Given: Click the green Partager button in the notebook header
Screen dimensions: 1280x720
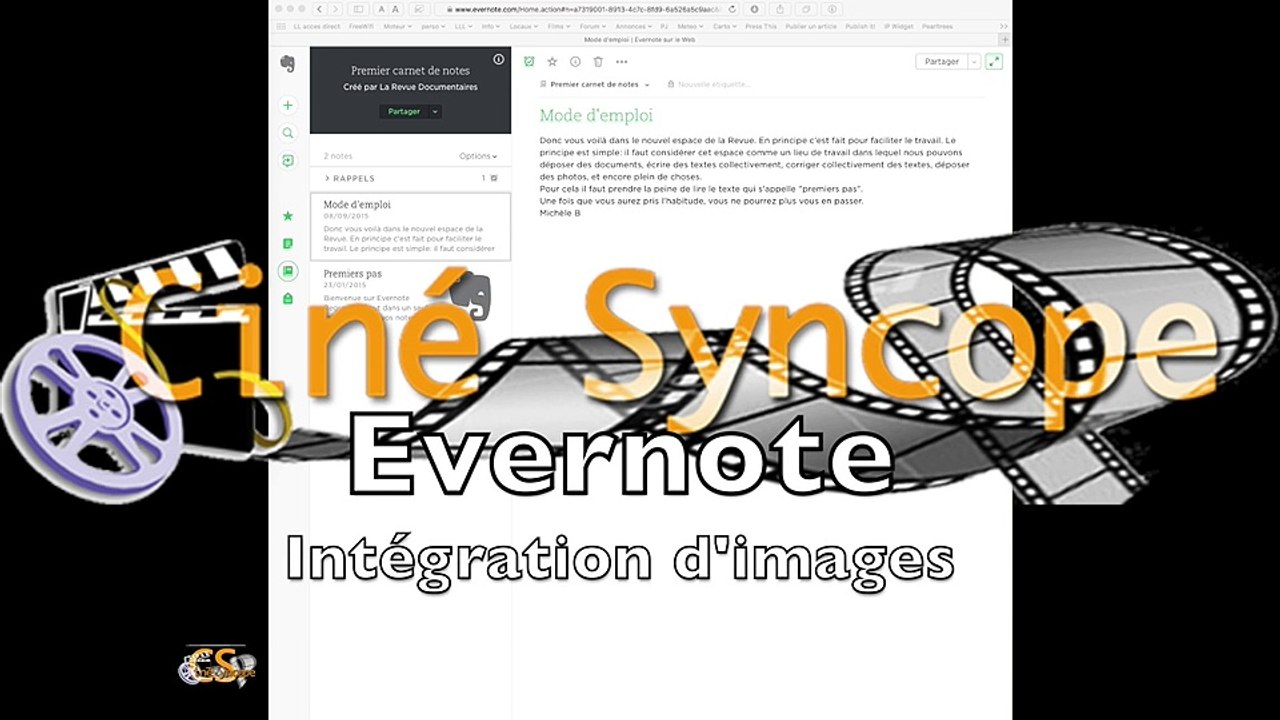Looking at the screenshot, I should point(405,112).
